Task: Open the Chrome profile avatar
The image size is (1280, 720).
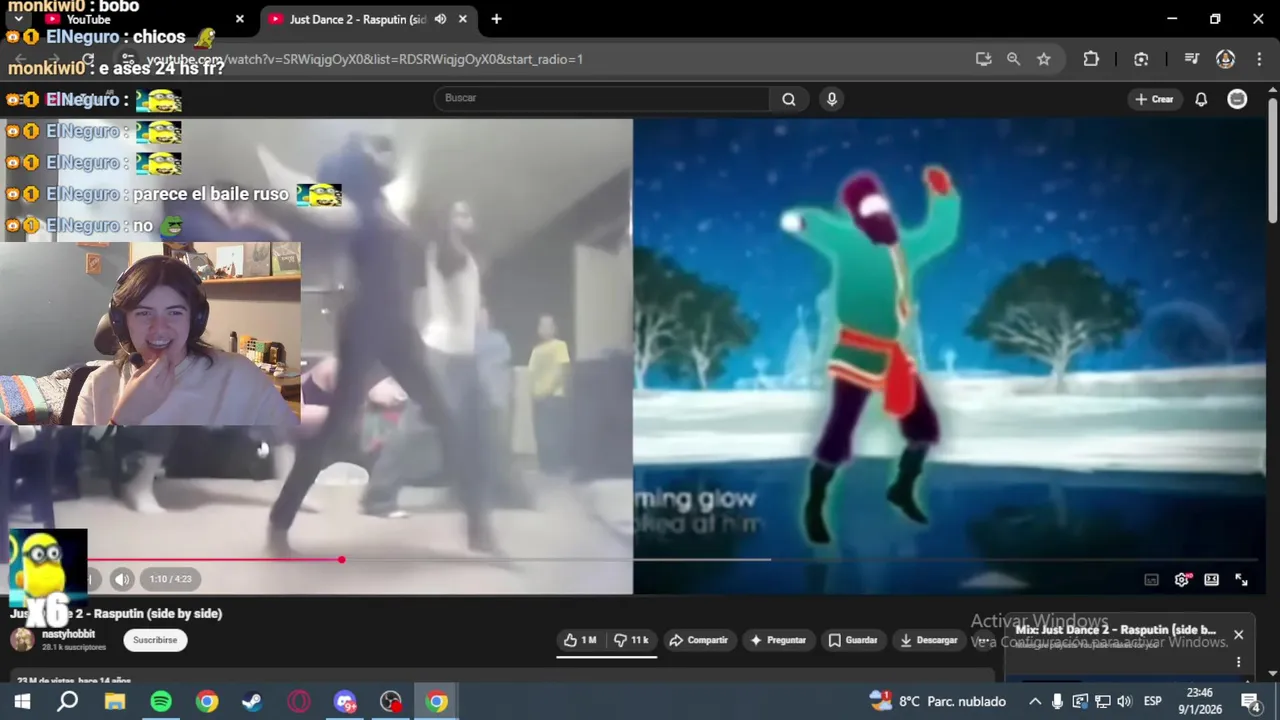Action: (1225, 59)
